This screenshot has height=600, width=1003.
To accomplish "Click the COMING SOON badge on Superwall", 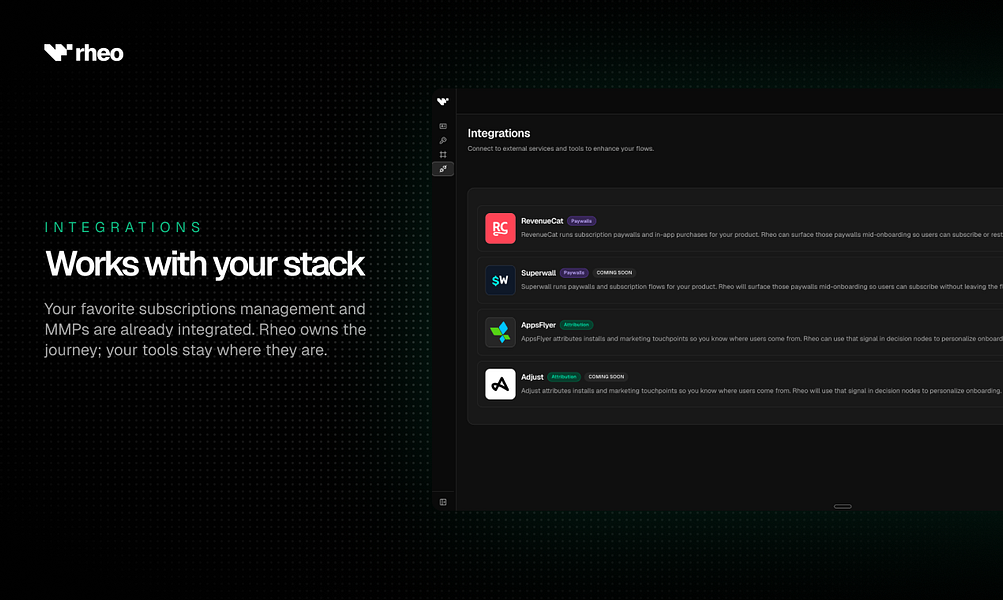I will [614, 272].
